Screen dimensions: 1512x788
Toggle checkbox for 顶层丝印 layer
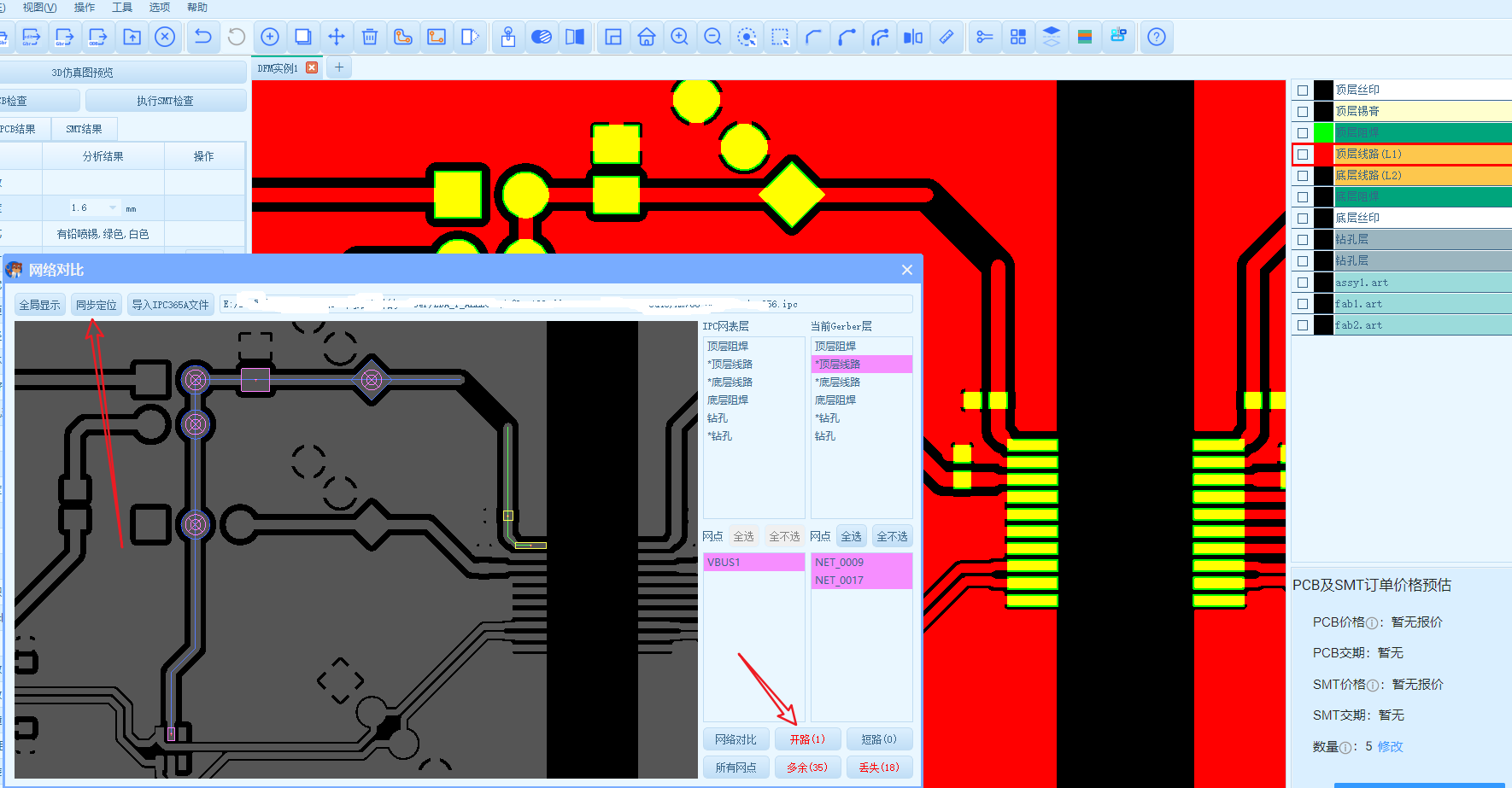click(1302, 90)
